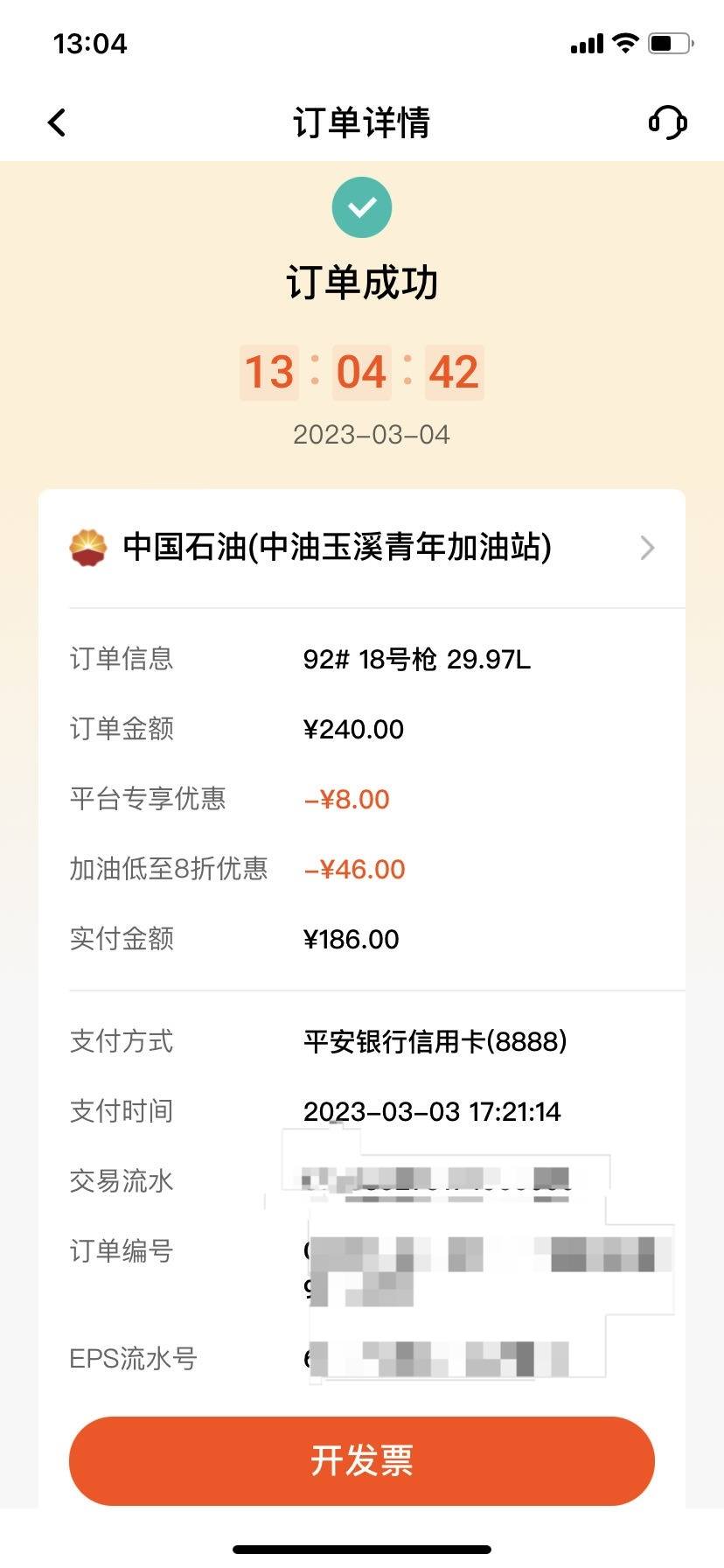The height and width of the screenshot is (1568, 724).
Task: Select the order amount ¥240.00
Action: pos(353,729)
